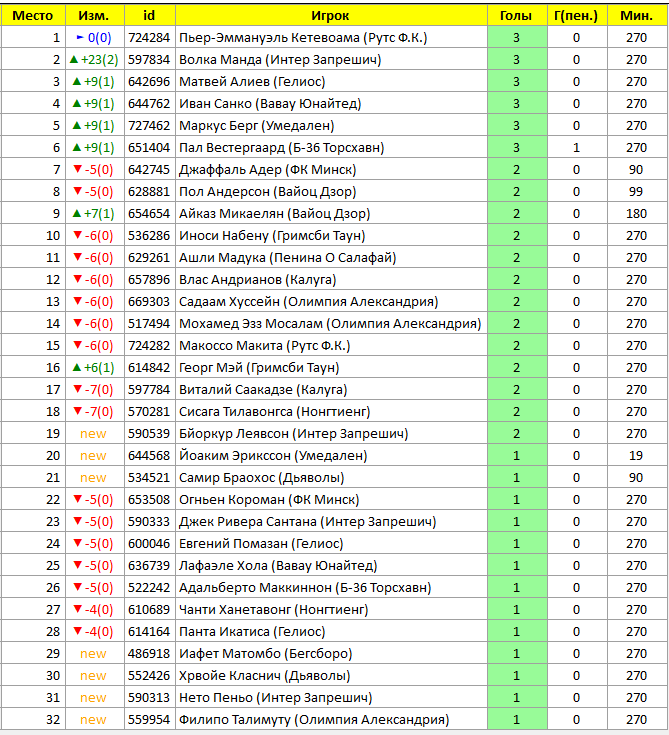Select cell Евгений Помазан (Гелиос)

(331, 544)
